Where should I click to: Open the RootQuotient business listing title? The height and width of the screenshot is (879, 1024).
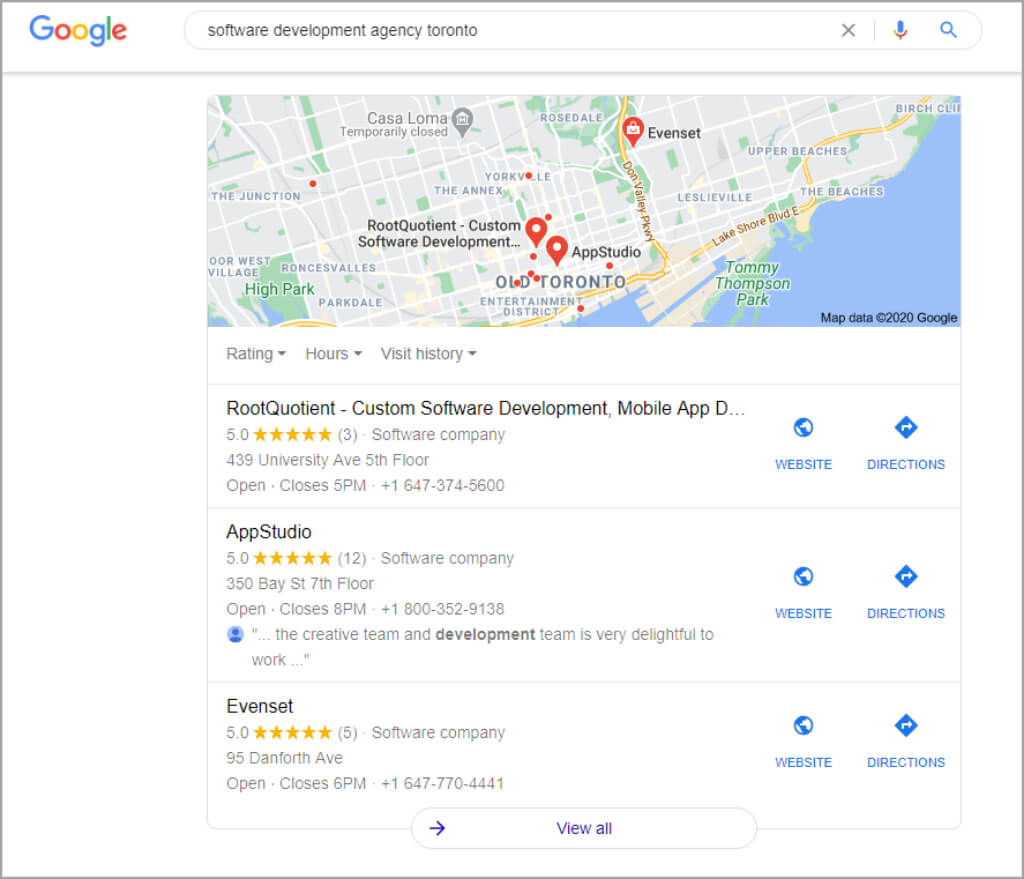[485, 408]
